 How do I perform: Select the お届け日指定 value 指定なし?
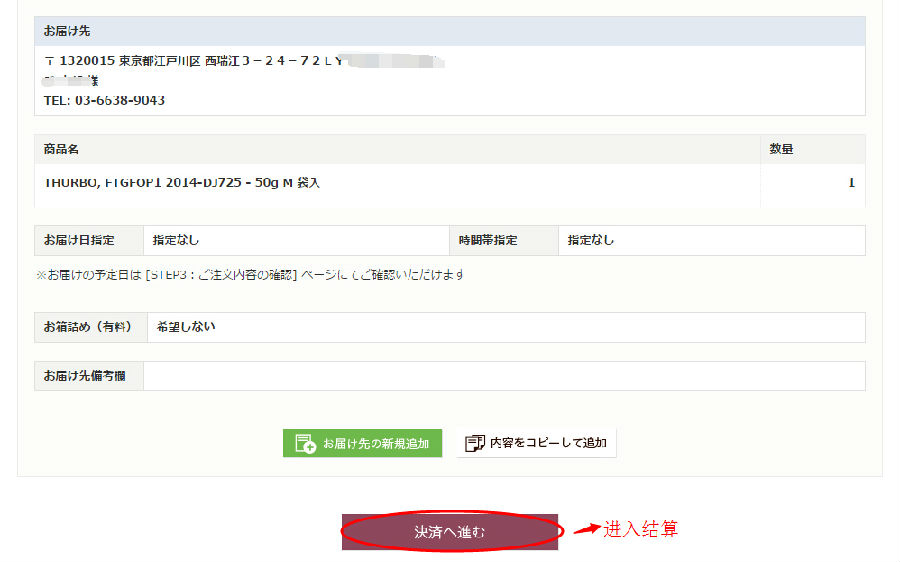coord(177,240)
